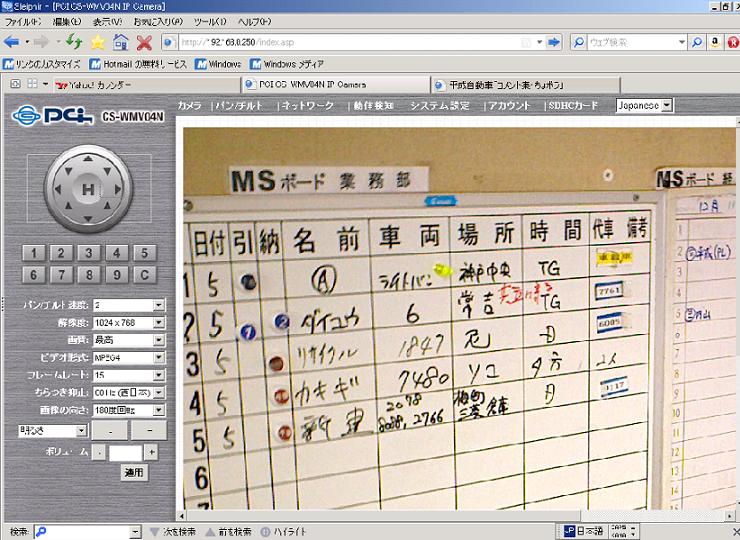This screenshot has height=540, width=740.
Task: Click the green Refresh icon
Action: point(74,42)
